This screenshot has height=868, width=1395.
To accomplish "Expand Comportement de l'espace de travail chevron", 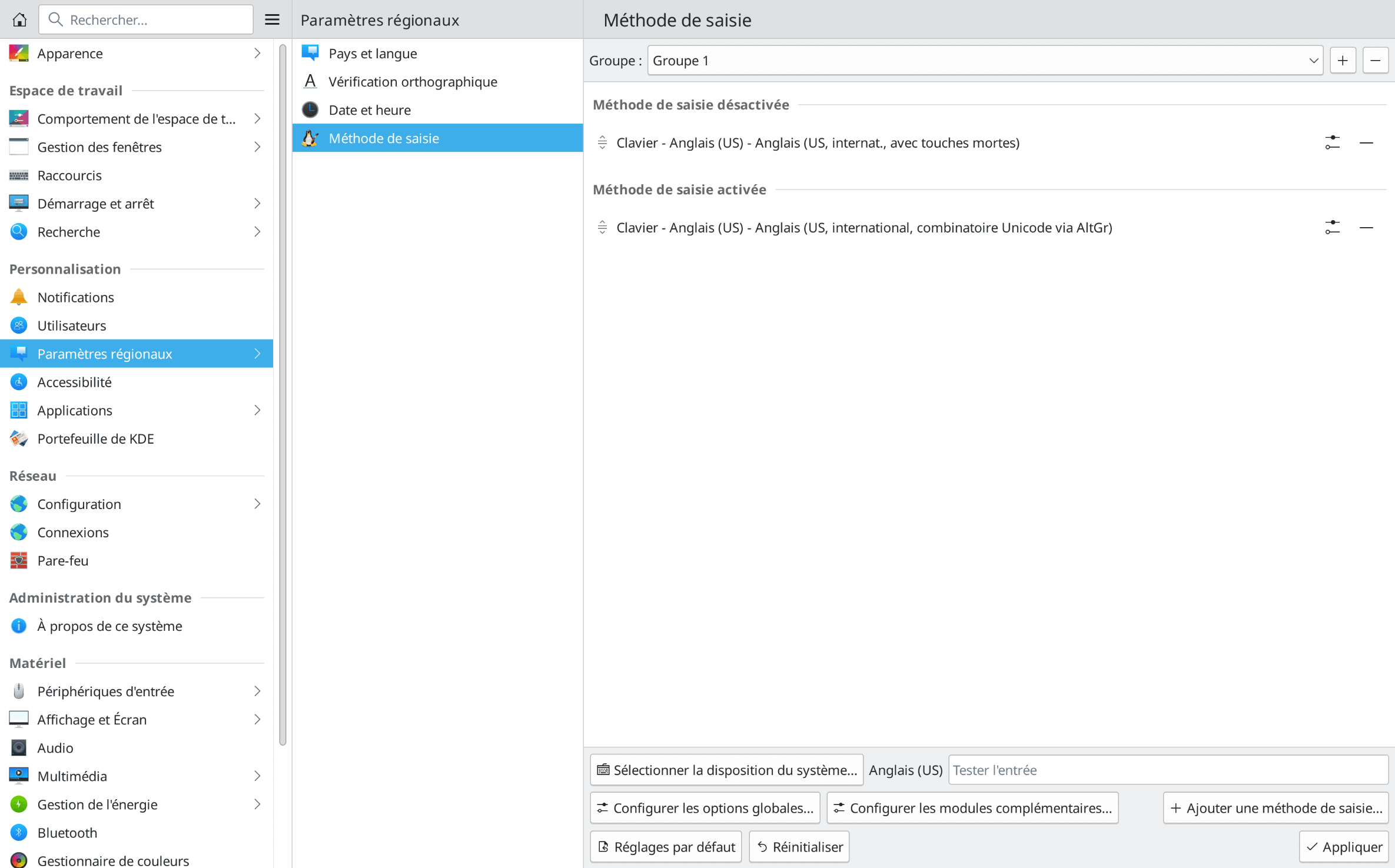I will [257, 118].
